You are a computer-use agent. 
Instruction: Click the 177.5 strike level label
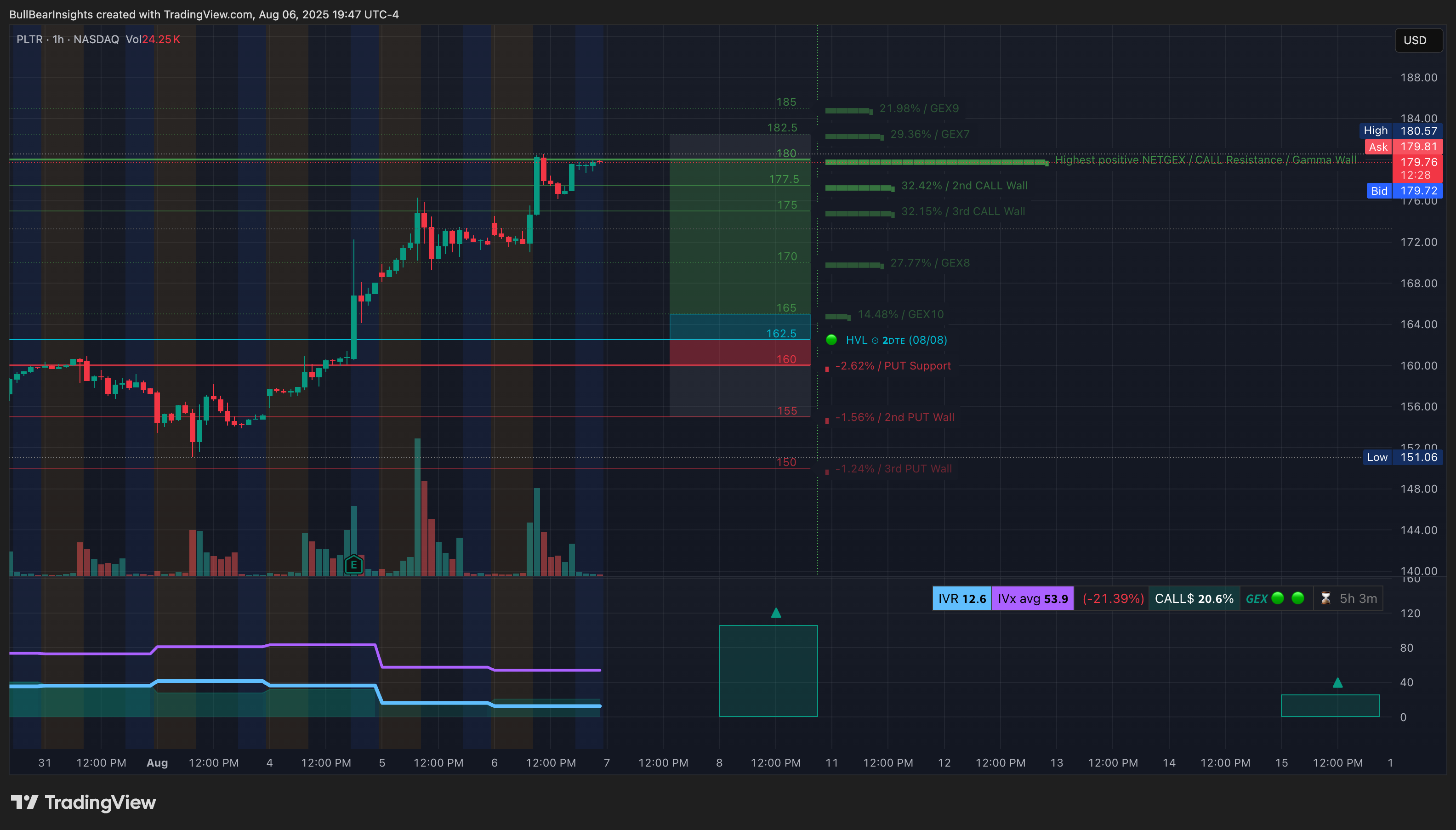[784, 179]
